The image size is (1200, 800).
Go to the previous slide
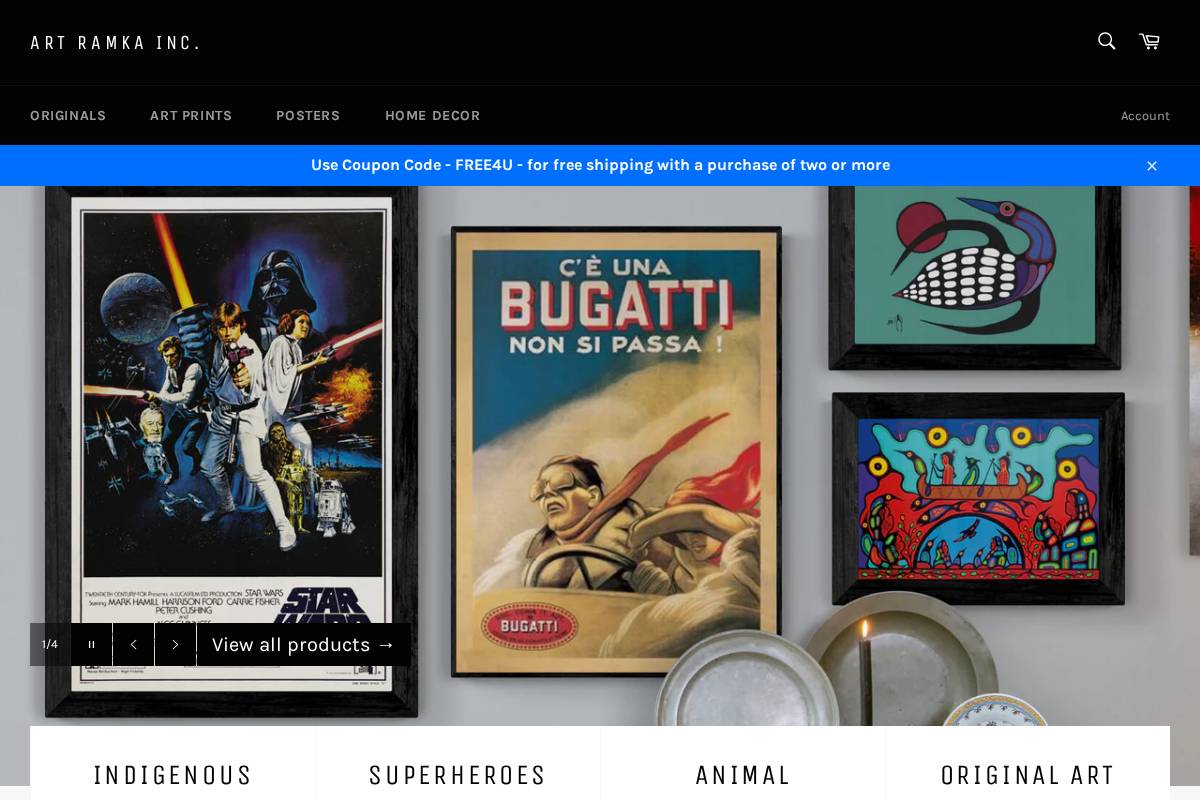pyautogui.click(x=133, y=644)
